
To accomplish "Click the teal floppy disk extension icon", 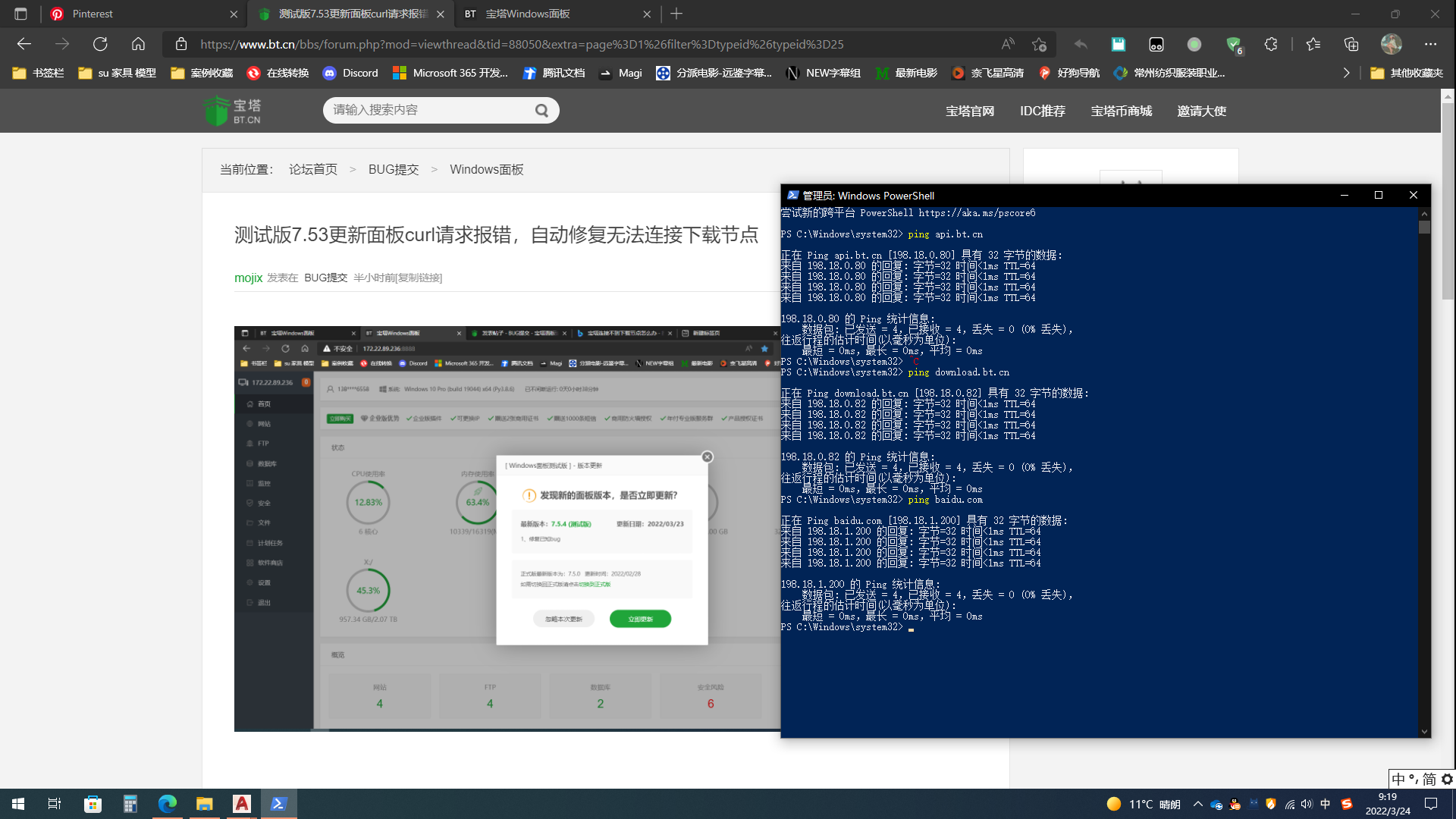I will coord(1119,44).
